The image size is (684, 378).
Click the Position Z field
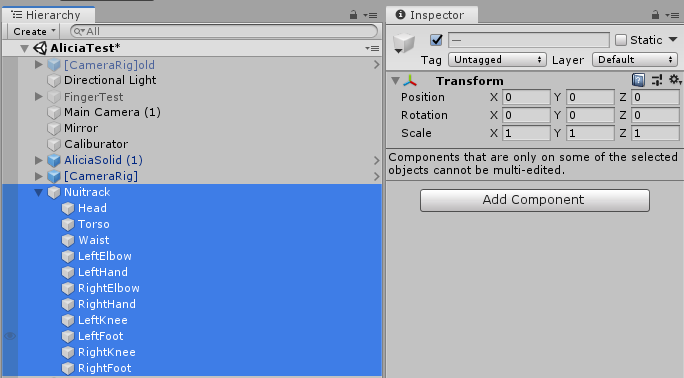[655, 97]
